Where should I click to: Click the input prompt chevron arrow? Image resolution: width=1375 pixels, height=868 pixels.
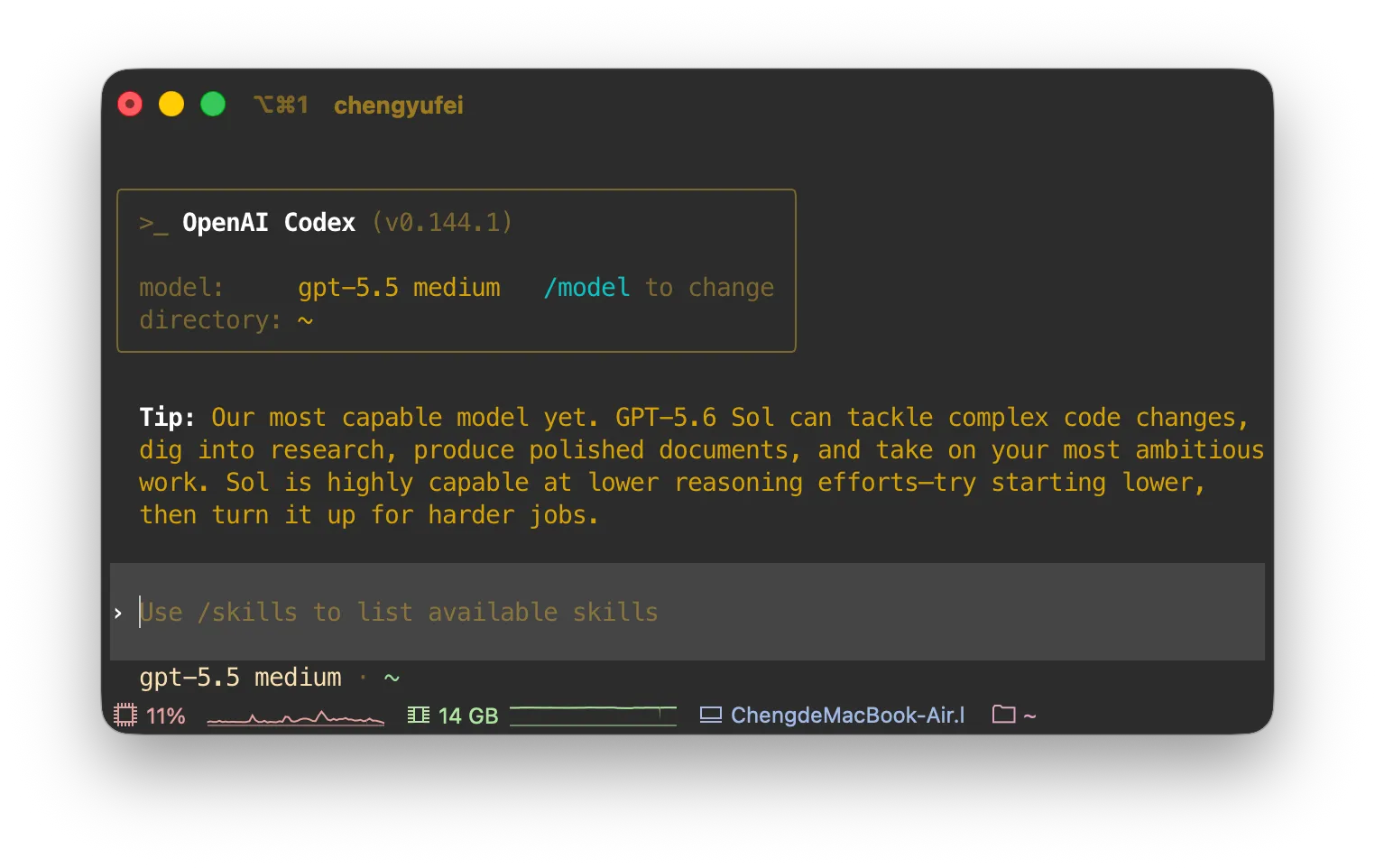pyautogui.click(x=118, y=614)
